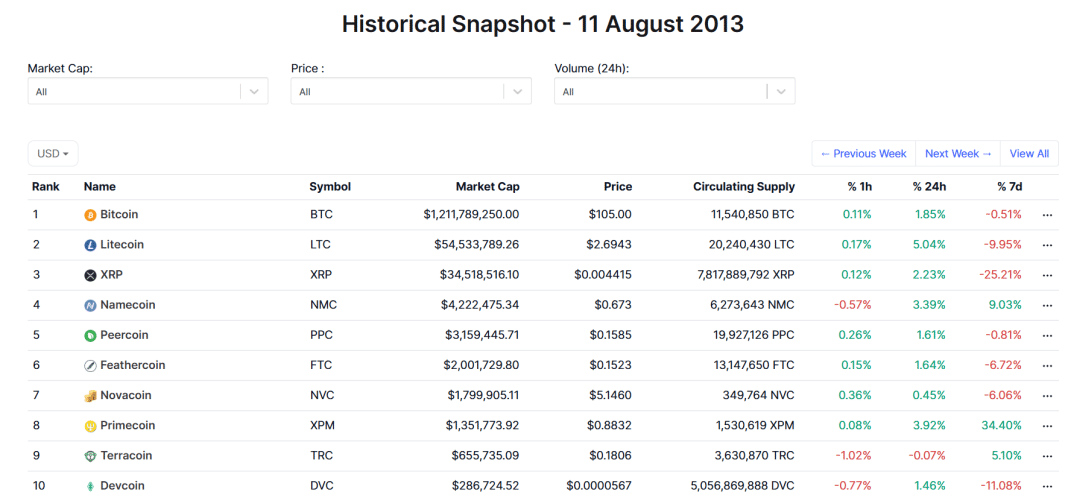Click the Namecoin logo icon
Image resolution: width=1068 pixels, height=498 pixels.
click(x=90, y=305)
